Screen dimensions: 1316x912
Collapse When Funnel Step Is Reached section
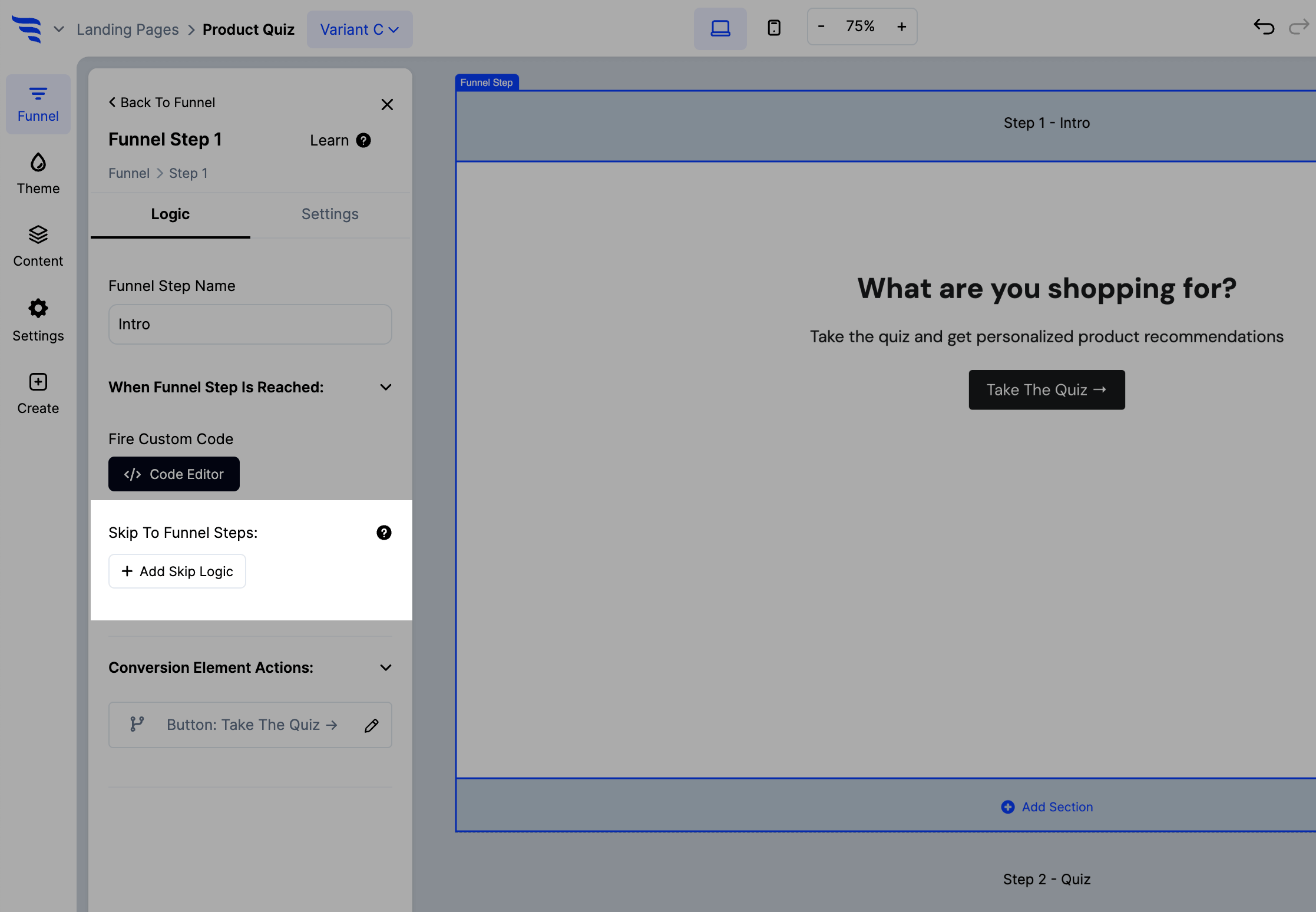pyautogui.click(x=386, y=387)
